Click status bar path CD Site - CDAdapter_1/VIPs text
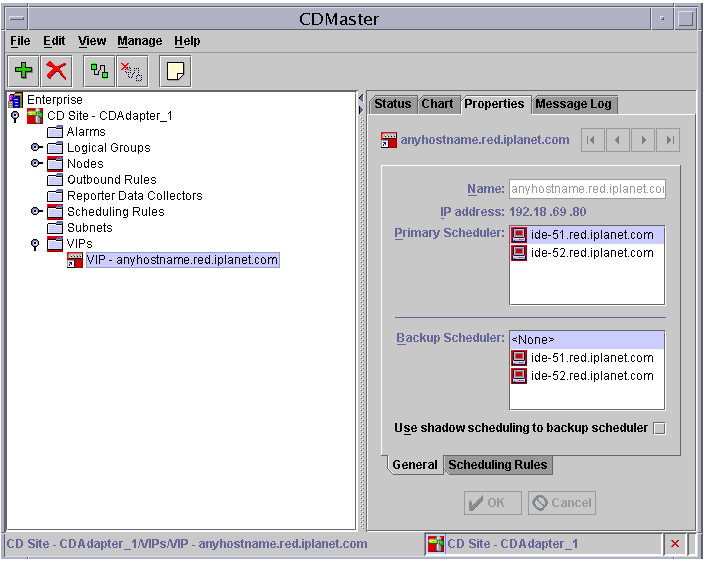Screen dimensions: 705x562 [187, 544]
